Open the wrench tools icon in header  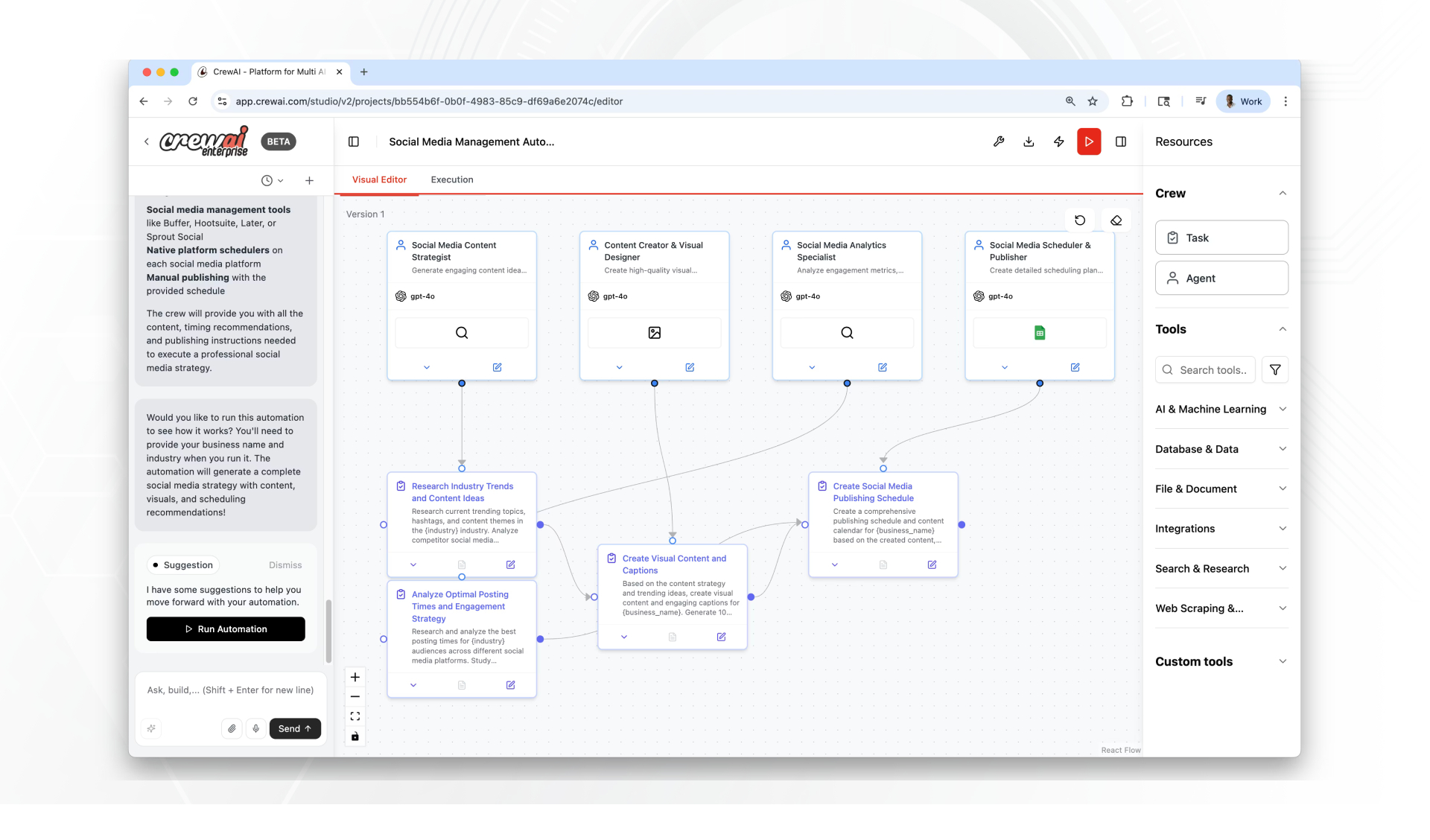999,141
